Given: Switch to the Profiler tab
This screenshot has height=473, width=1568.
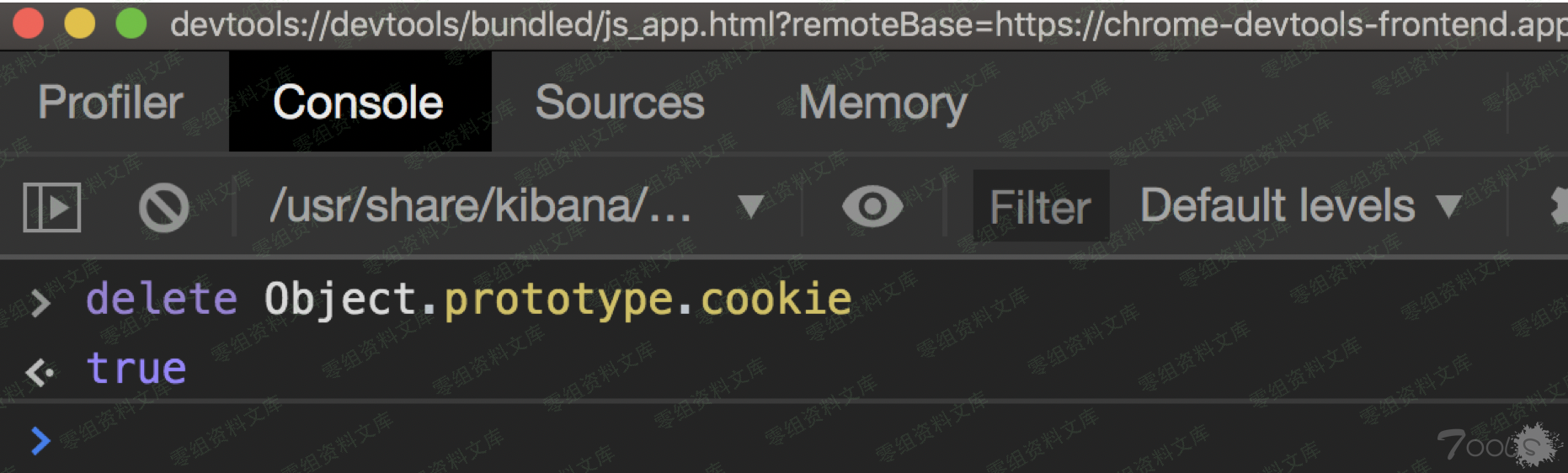Looking at the screenshot, I should (110, 103).
